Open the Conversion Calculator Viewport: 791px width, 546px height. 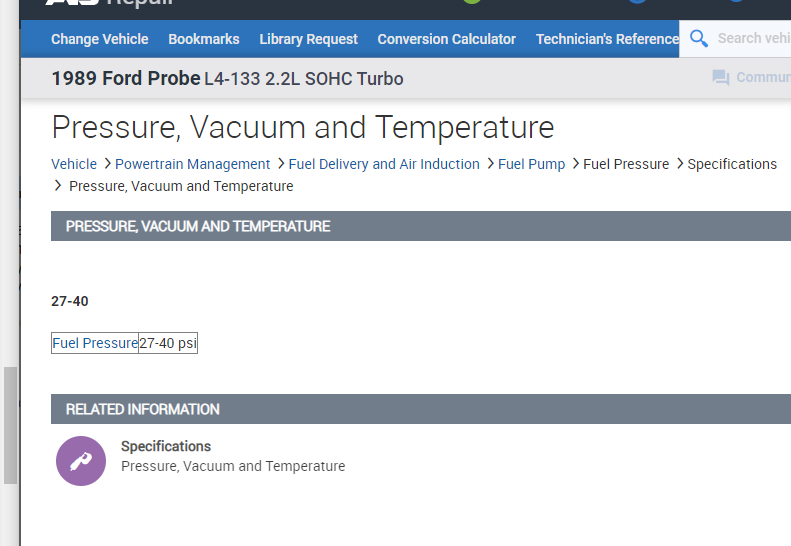[446, 39]
